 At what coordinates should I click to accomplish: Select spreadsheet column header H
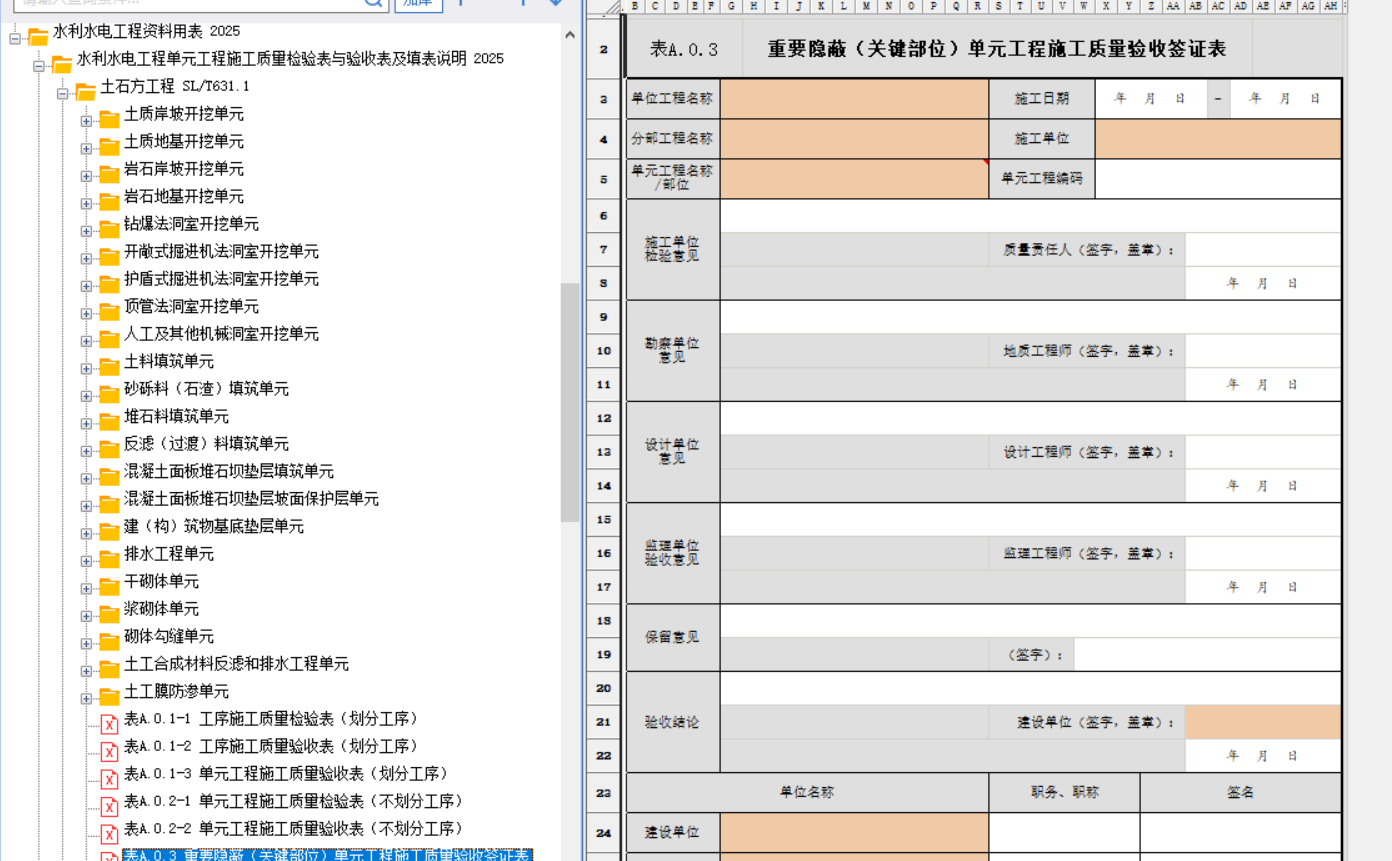(755, 6)
